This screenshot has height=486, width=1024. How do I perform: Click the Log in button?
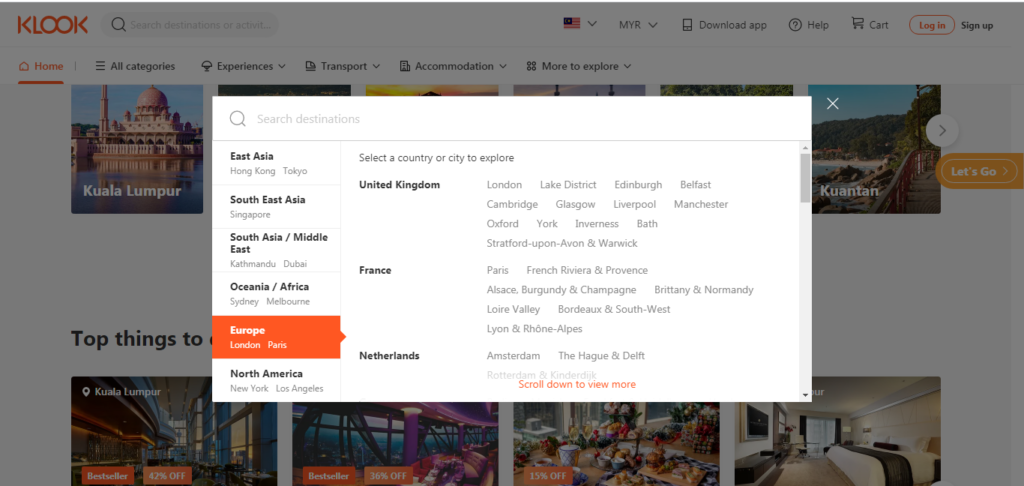pos(932,25)
